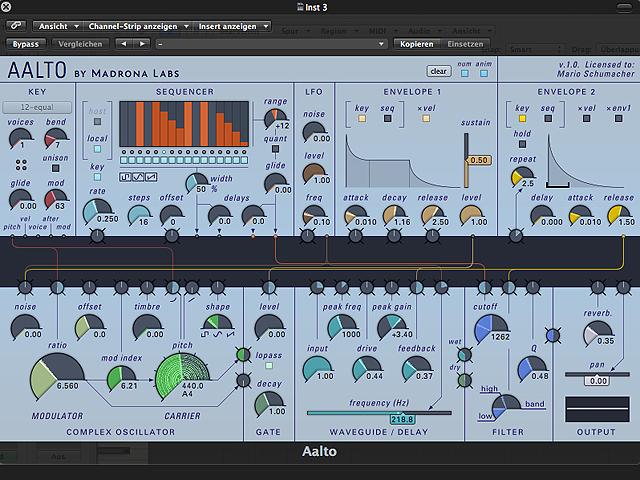Viewport: 640px width, 480px height.
Task: Click the filter Q knob
Action: (532, 368)
